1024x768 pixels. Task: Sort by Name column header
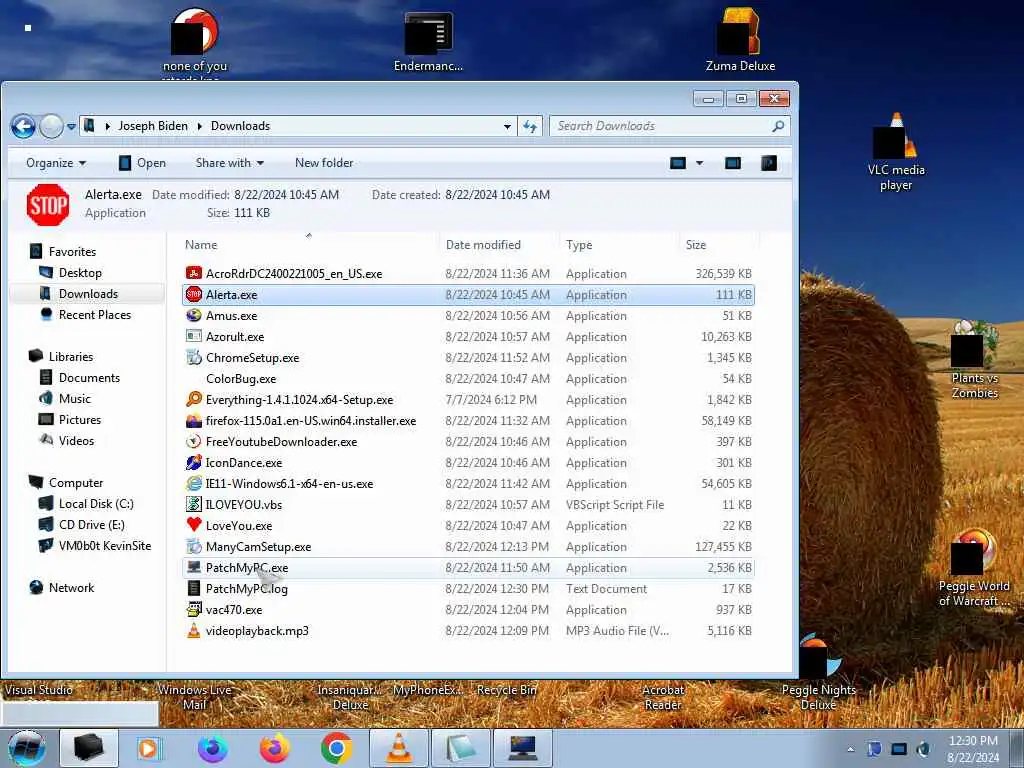pyautogui.click(x=201, y=245)
